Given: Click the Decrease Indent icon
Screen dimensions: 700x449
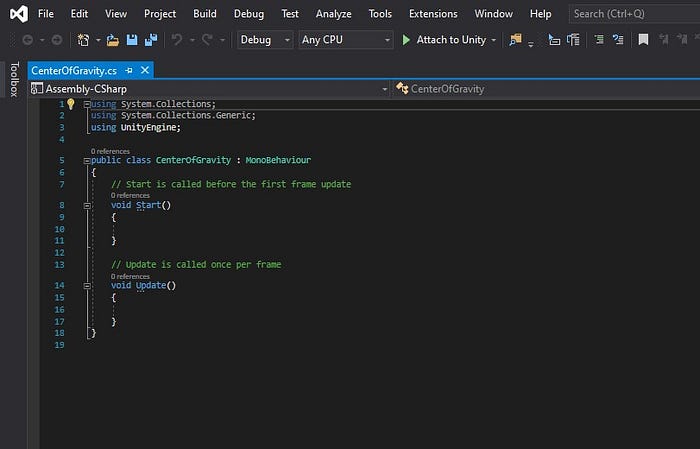Looking at the screenshot, I should coord(599,40).
